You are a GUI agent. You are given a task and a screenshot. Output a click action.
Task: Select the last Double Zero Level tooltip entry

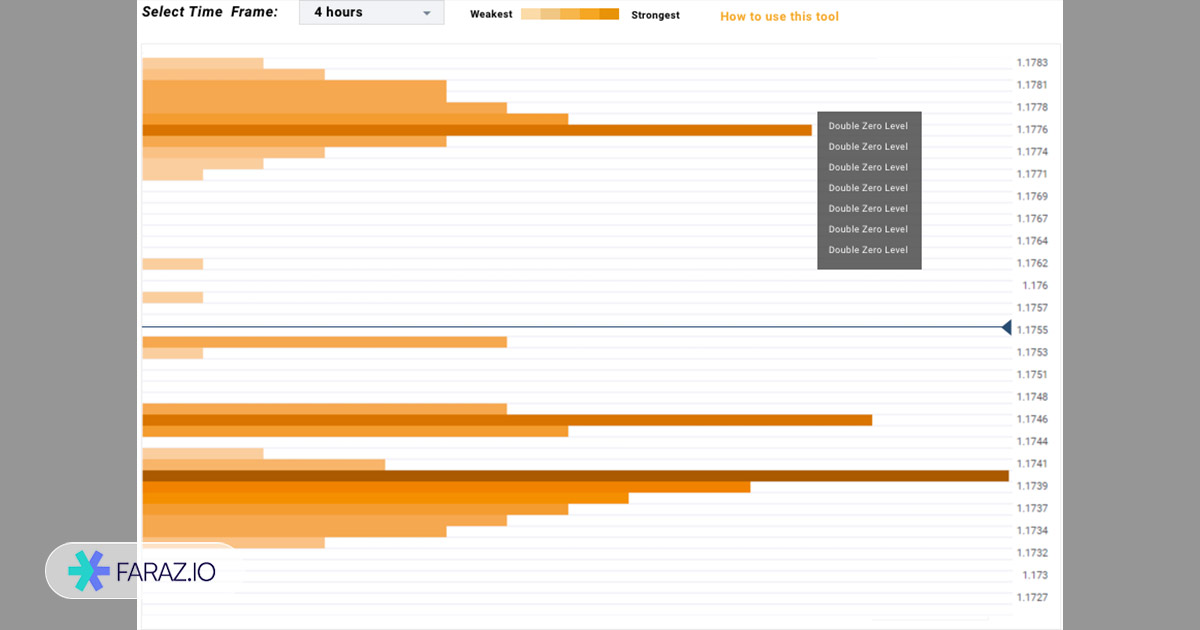868,250
